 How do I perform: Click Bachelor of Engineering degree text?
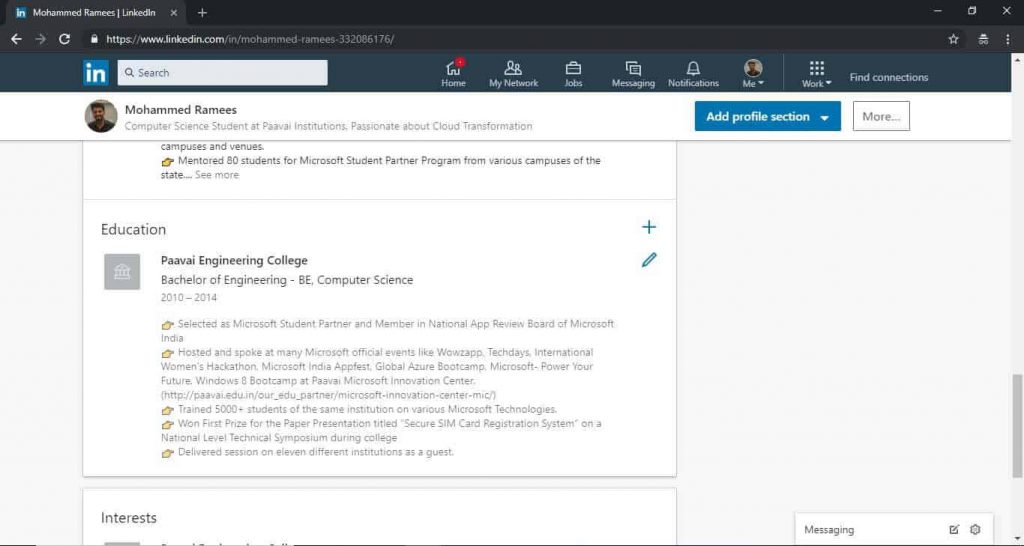coord(287,280)
